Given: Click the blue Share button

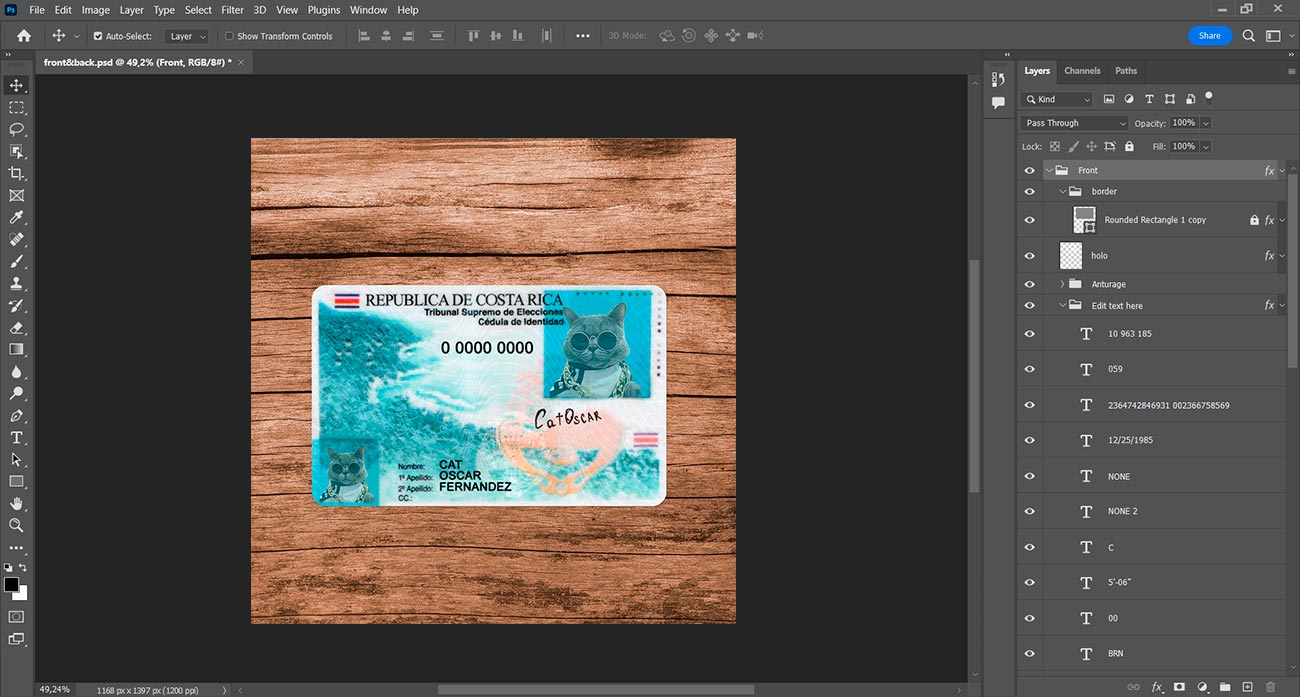Looking at the screenshot, I should [x=1210, y=36].
